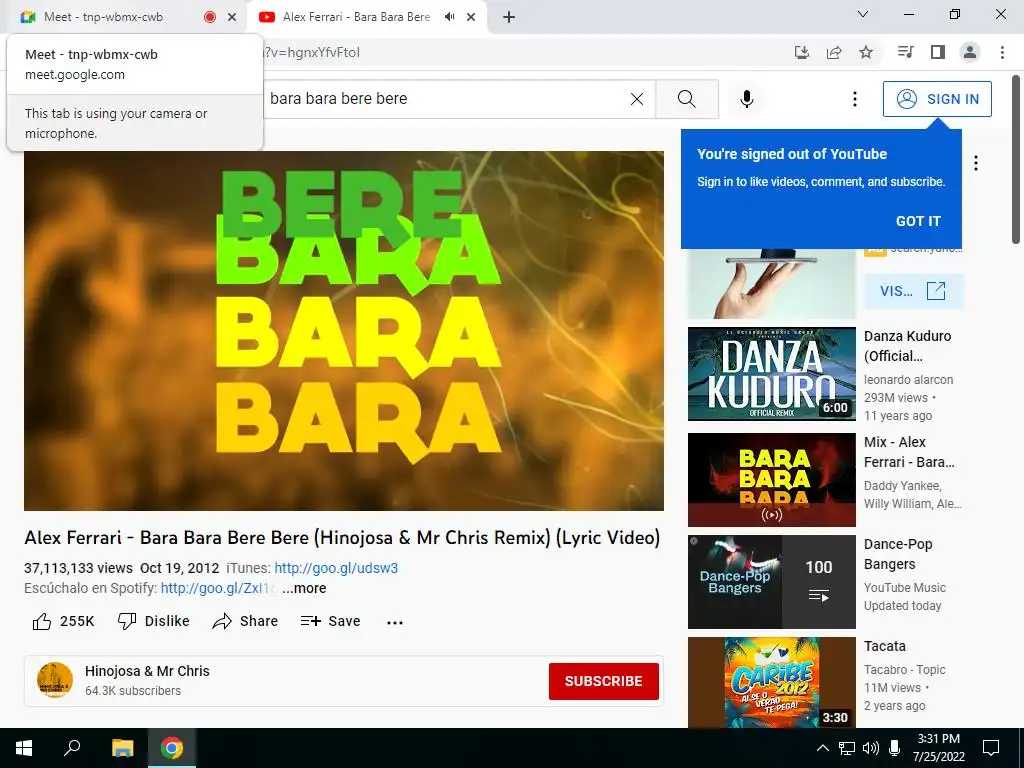Click the Danza Kuduro (Official... title
1024x768 pixels.
pyautogui.click(x=907, y=346)
